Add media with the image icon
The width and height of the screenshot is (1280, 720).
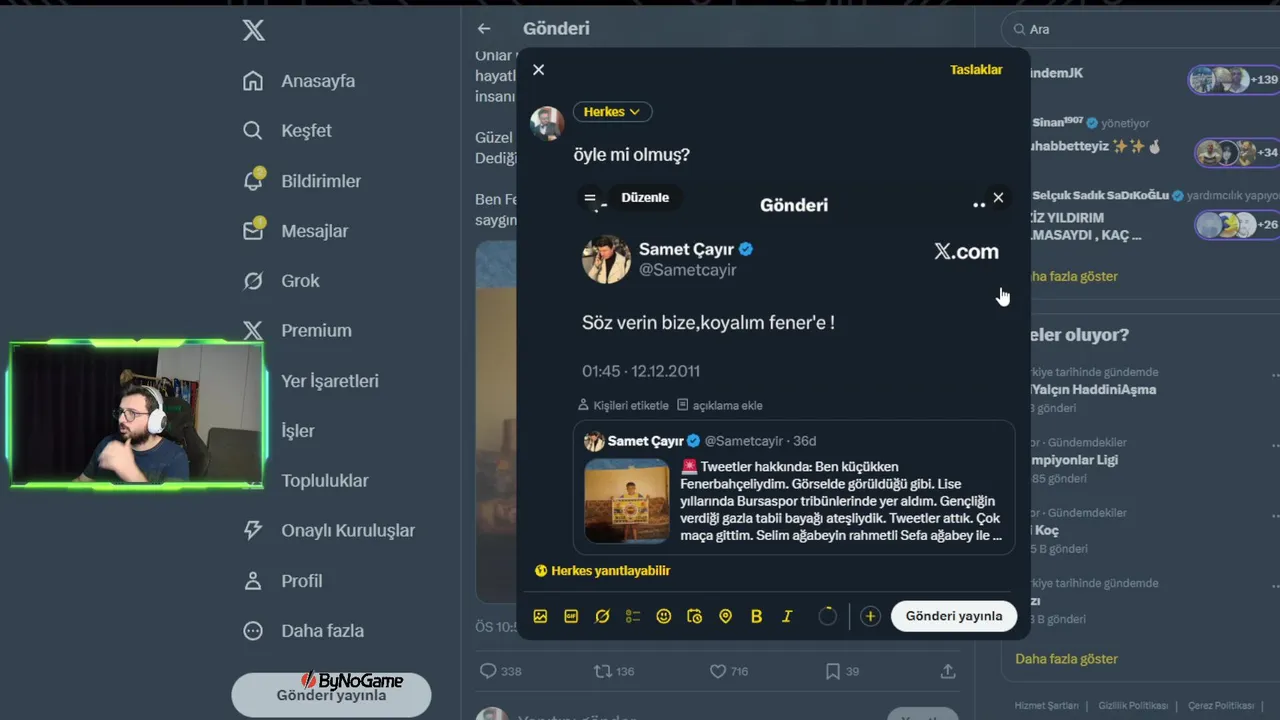pyautogui.click(x=541, y=617)
